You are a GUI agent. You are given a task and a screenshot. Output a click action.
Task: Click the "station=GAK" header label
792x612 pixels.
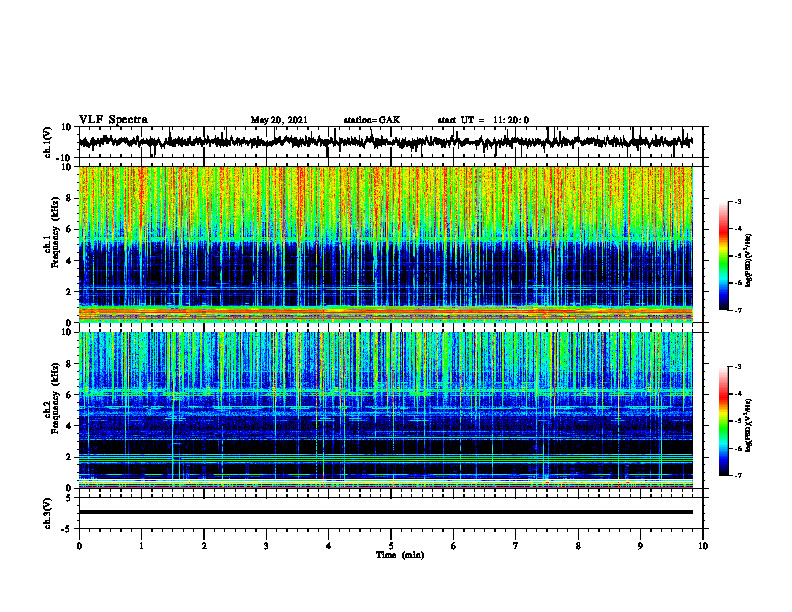(372, 120)
